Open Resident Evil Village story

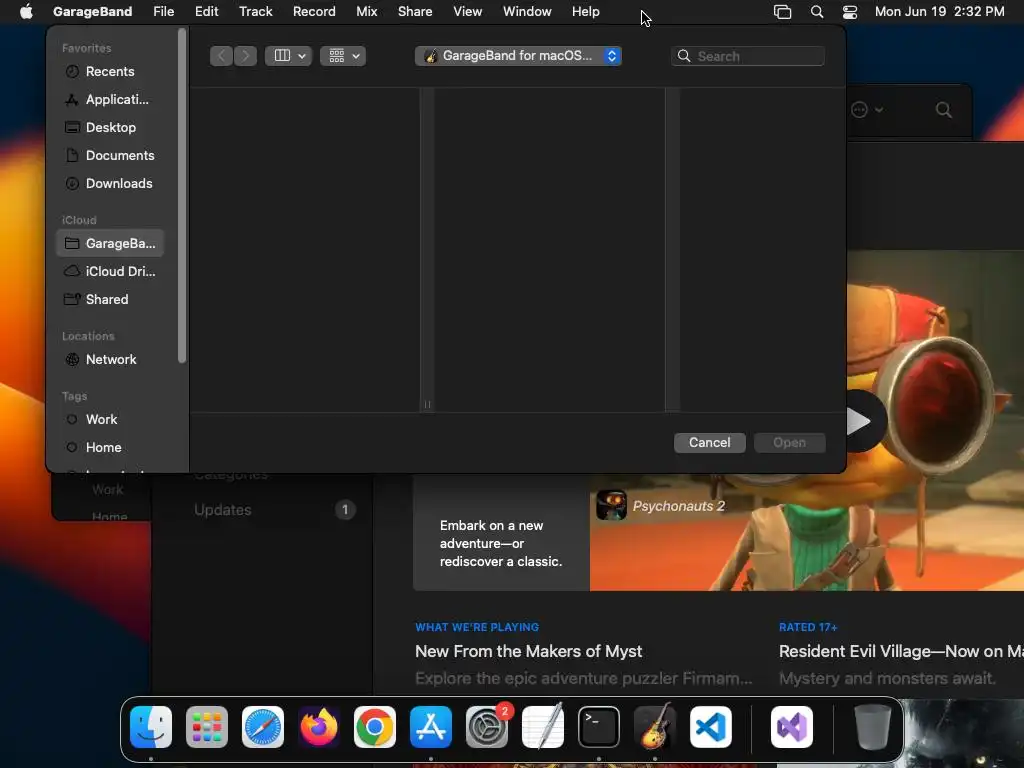coord(901,652)
